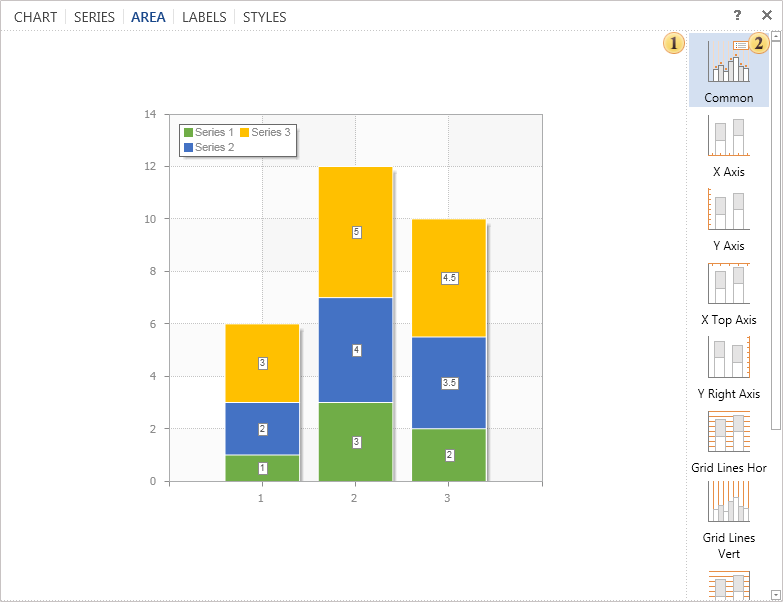Viewport: 783px width, 602px height.
Task: Click the help question mark icon
Action: coord(737,16)
